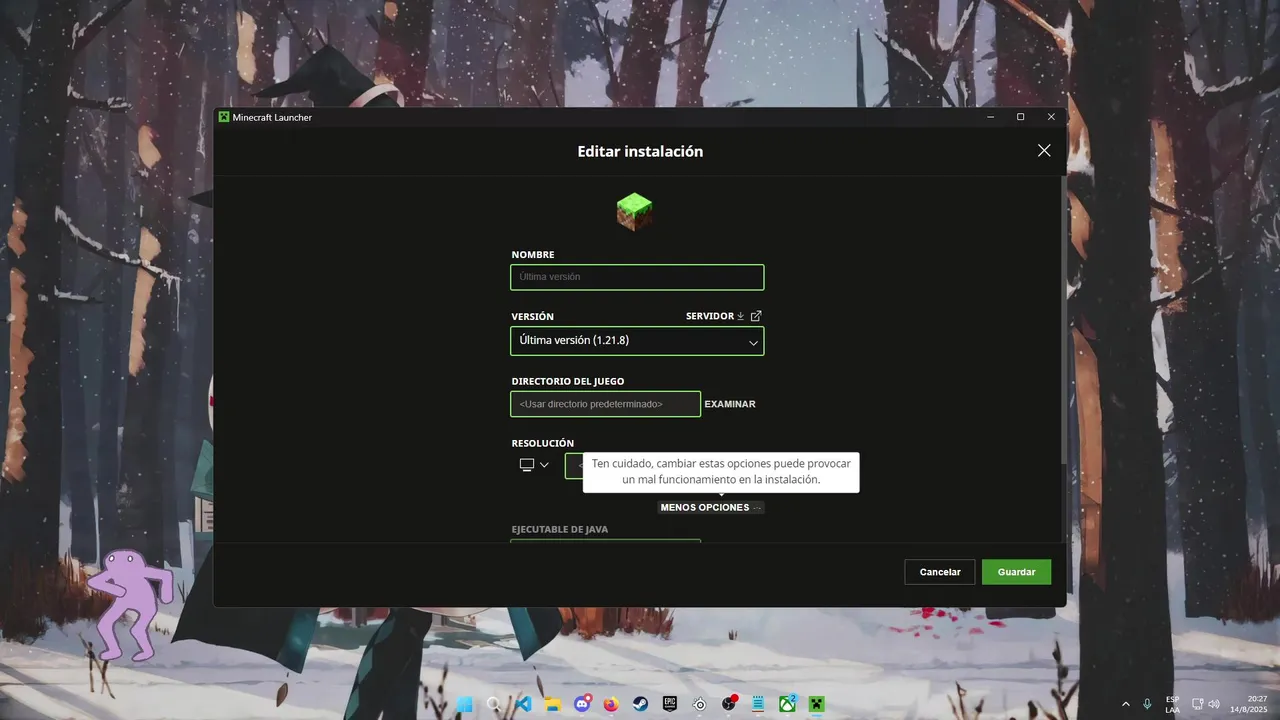
Task: Click the green Guardar button
Action: 1016,572
